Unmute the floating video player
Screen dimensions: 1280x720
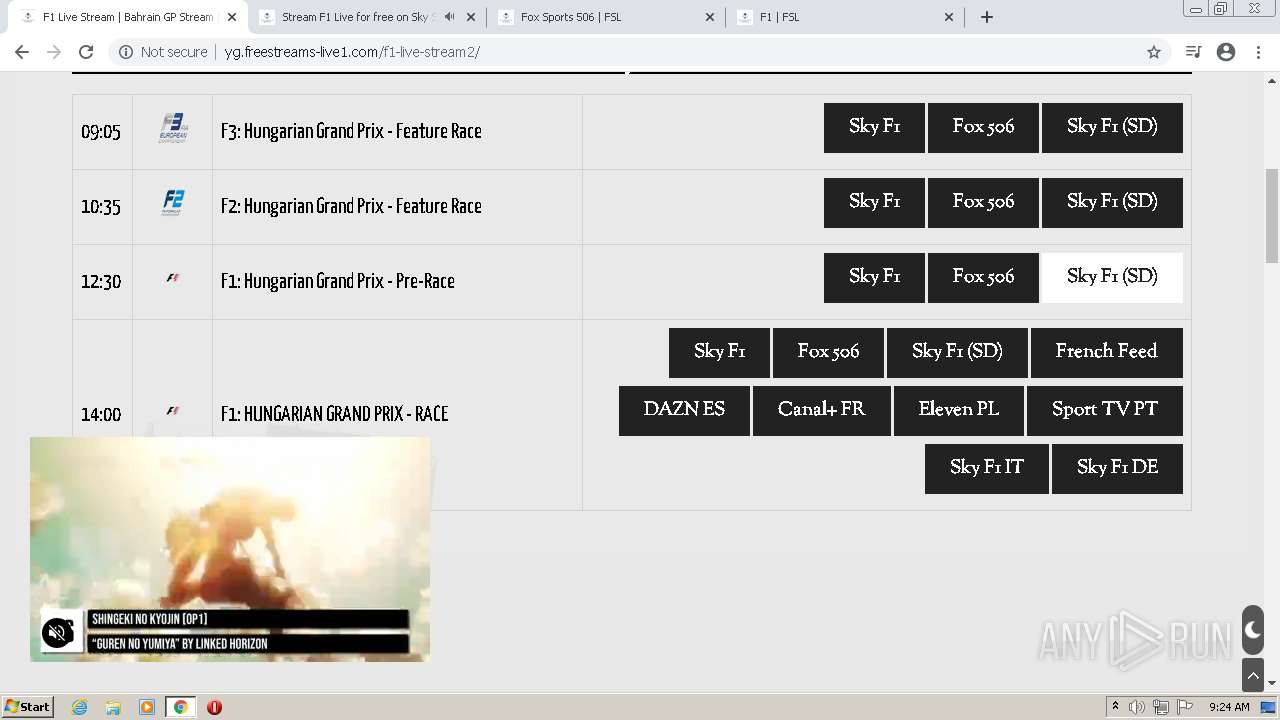[x=58, y=632]
